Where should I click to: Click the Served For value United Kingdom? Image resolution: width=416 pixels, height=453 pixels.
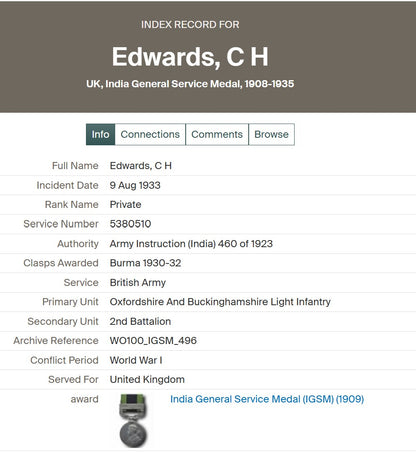coord(147,379)
